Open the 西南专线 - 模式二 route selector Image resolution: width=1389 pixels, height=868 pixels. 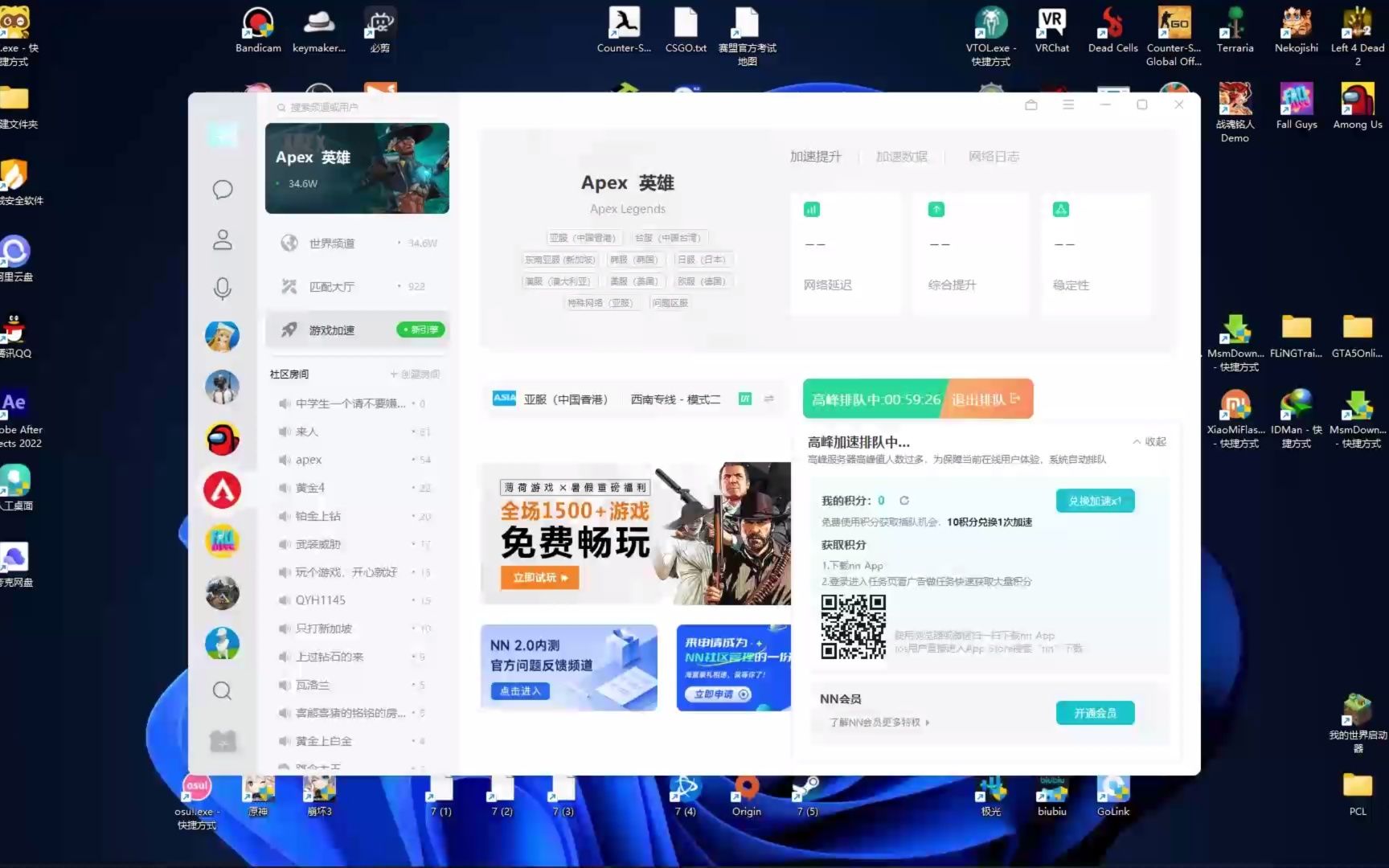tap(675, 399)
